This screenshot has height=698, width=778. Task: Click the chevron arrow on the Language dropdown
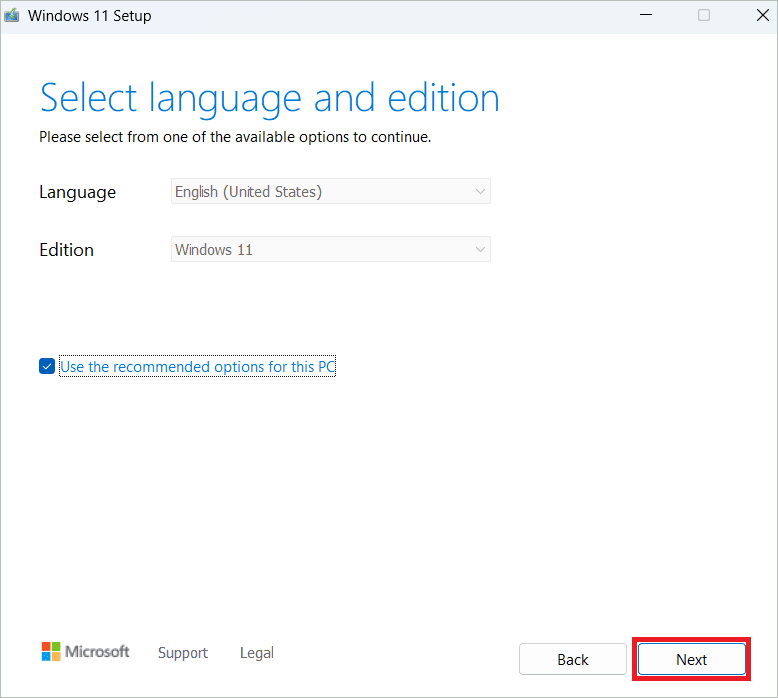point(480,191)
